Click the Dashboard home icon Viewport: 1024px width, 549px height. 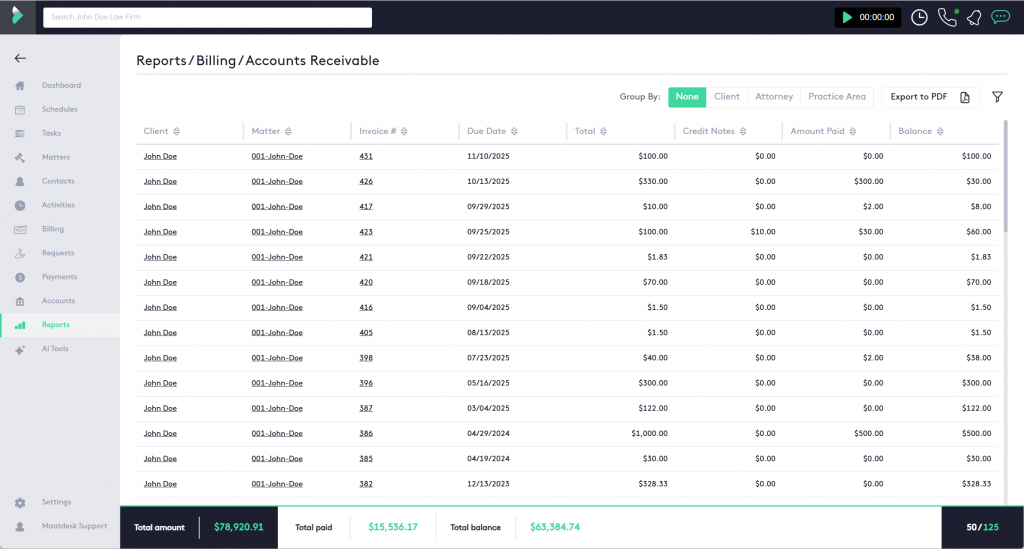pos(20,86)
